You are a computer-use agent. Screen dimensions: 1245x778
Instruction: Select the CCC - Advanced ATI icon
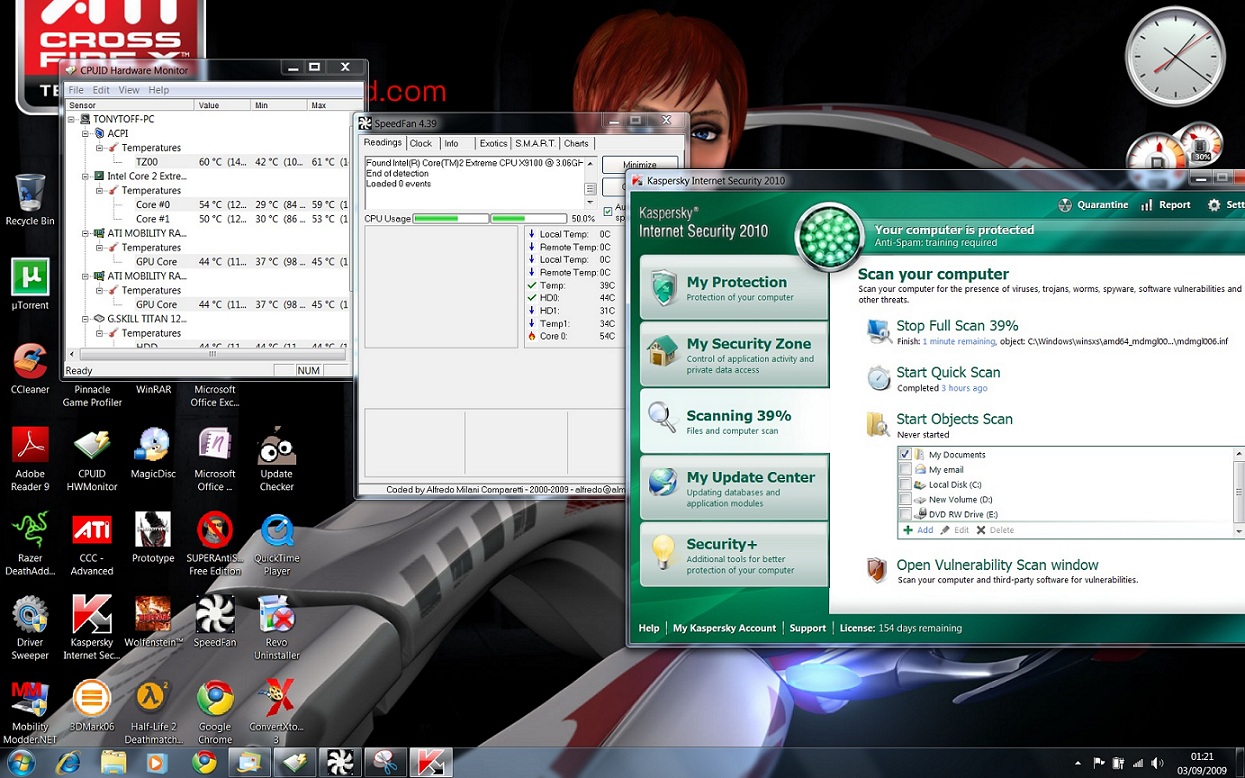pyautogui.click(x=92, y=544)
